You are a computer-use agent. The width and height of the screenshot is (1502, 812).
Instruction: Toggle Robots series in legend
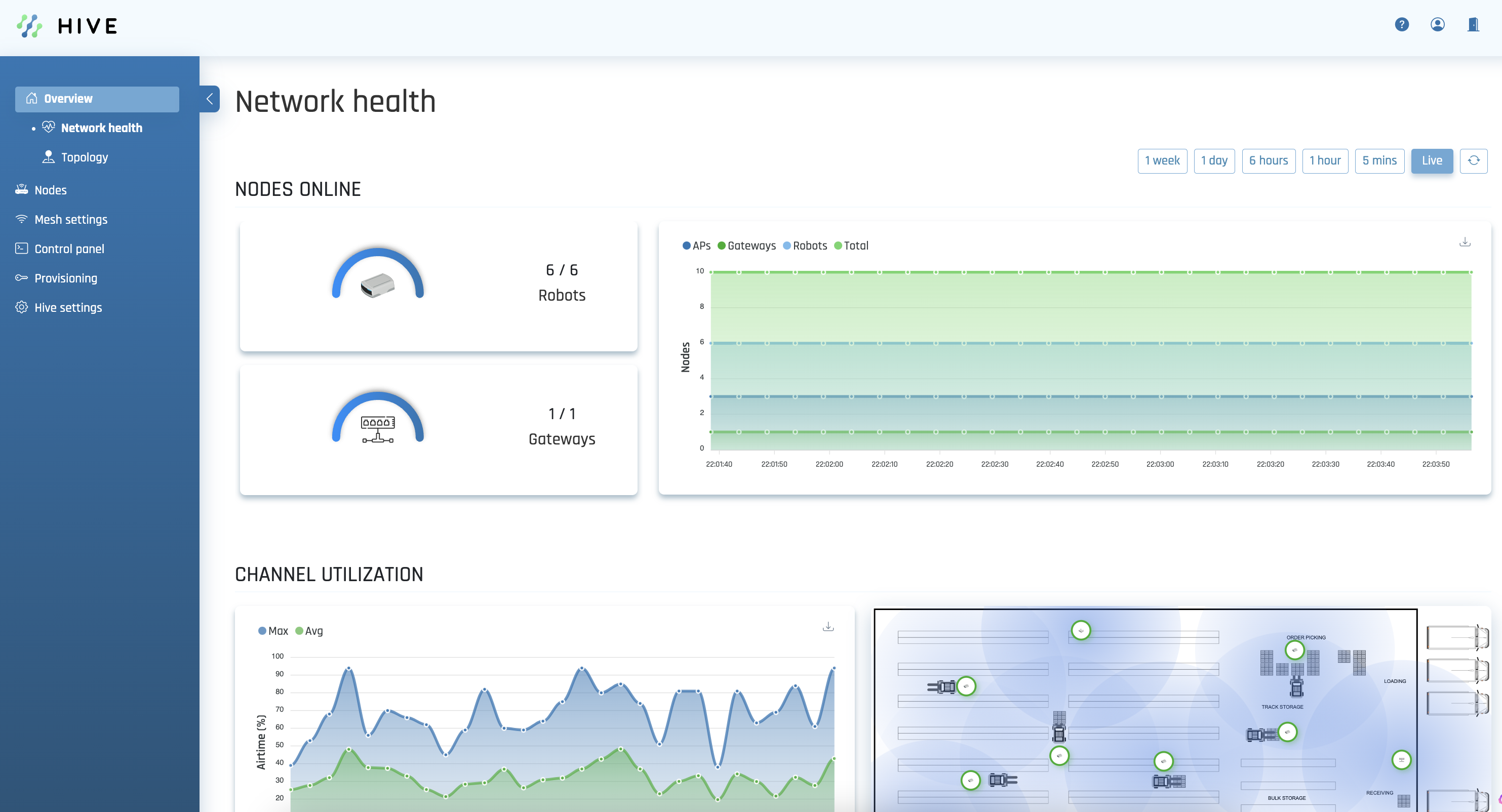805,246
